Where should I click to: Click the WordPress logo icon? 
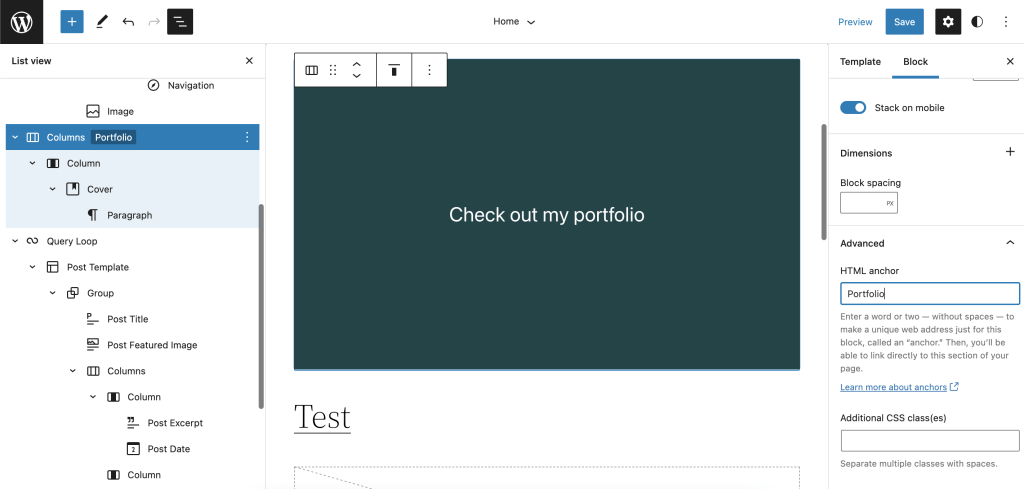pyautogui.click(x=21, y=21)
